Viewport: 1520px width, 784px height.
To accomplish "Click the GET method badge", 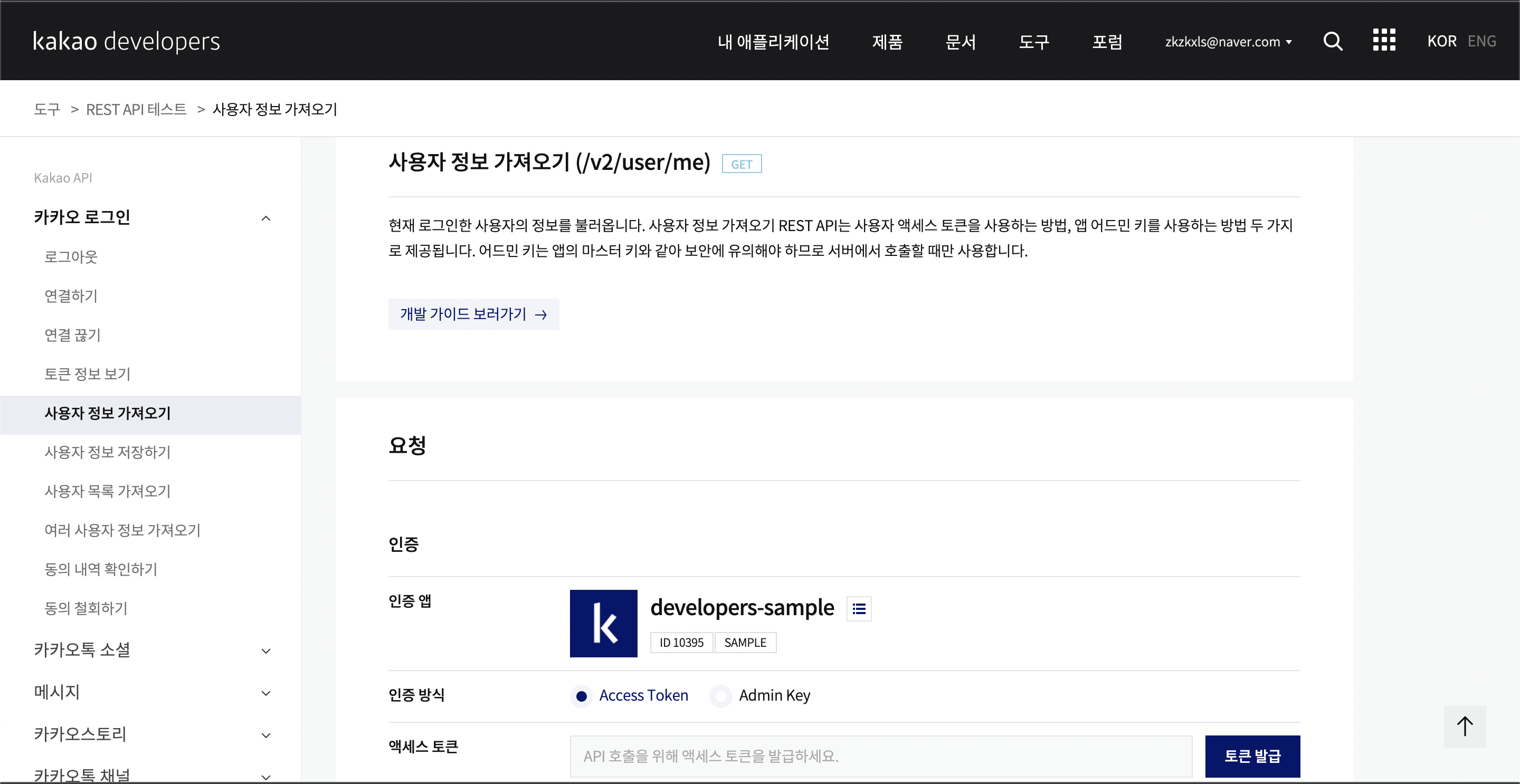I will [741, 164].
